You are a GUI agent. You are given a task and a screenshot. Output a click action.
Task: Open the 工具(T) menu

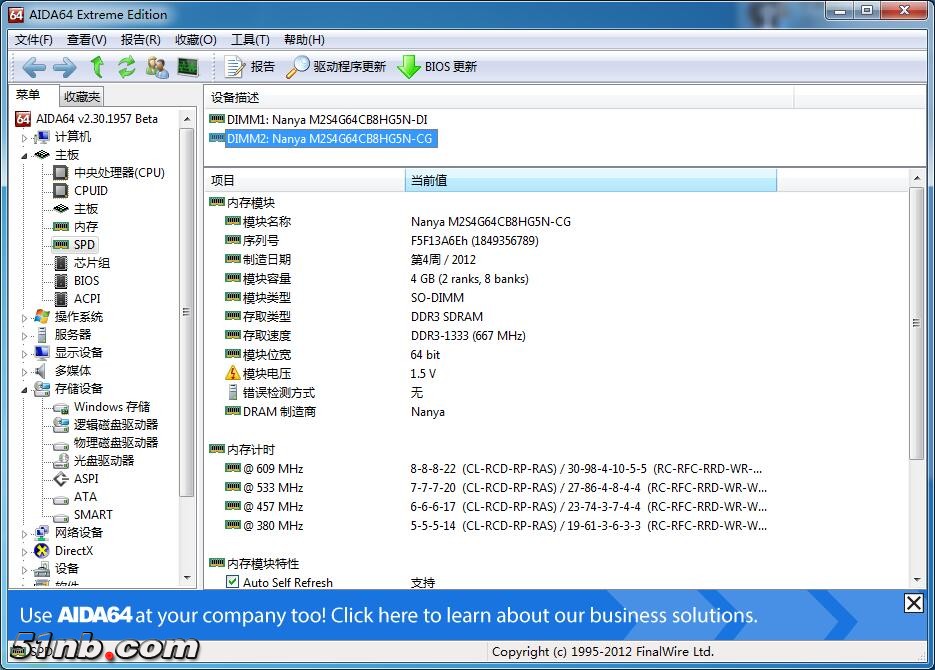(x=250, y=40)
